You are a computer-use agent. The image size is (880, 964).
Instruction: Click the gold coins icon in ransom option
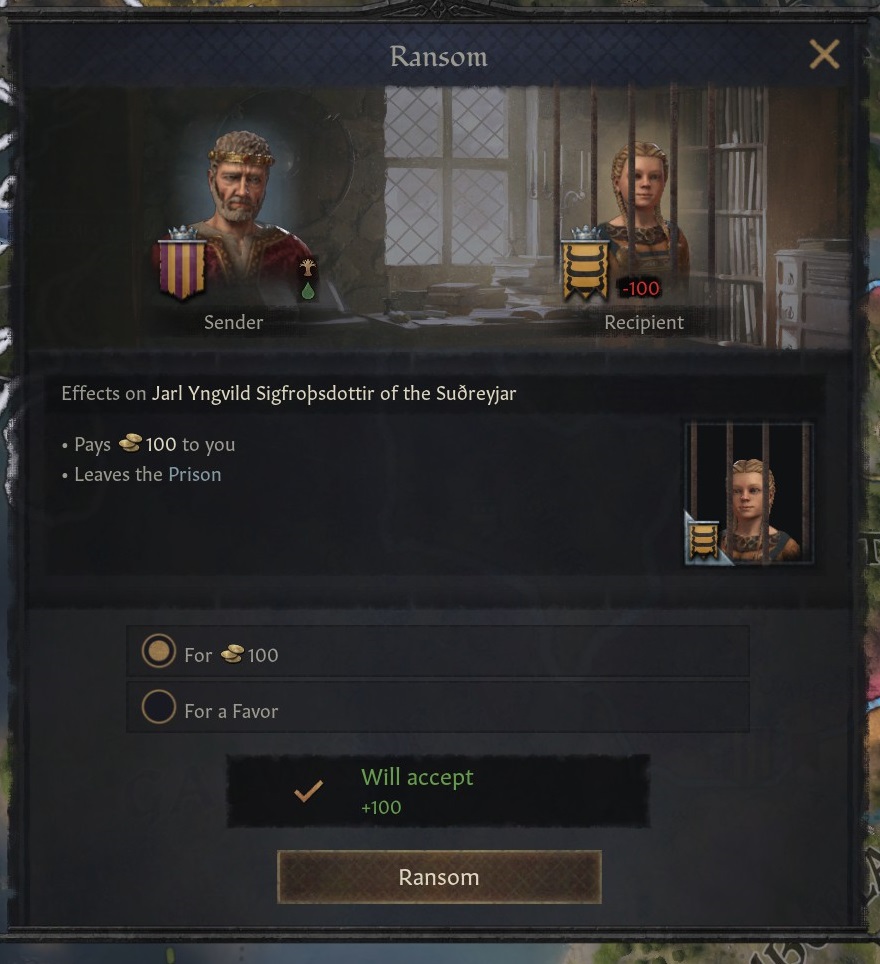(232, 654)
